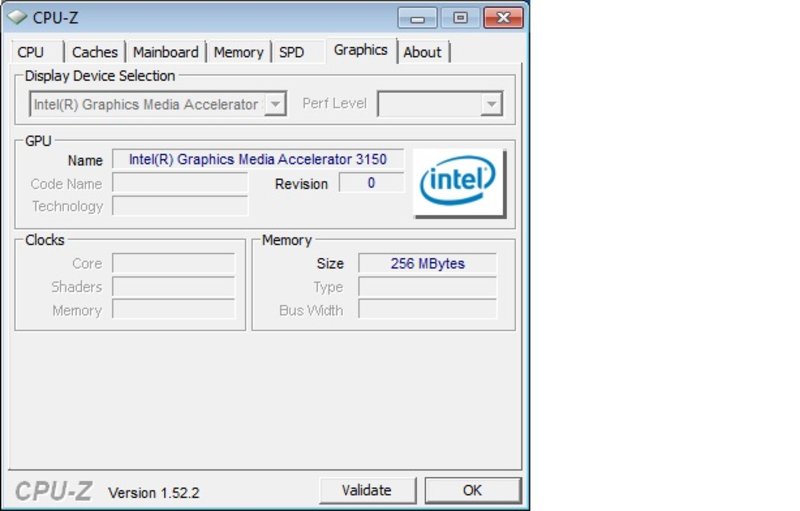Click the GPU Name field value
The image size is (800, 511).
258,159
